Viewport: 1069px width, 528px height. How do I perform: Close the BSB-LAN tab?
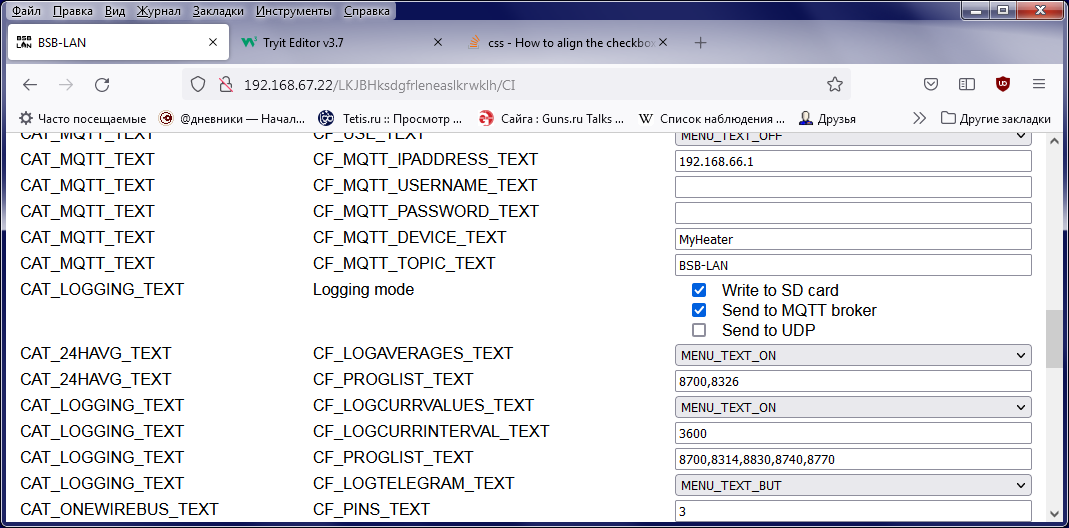(x=213, y=42)
